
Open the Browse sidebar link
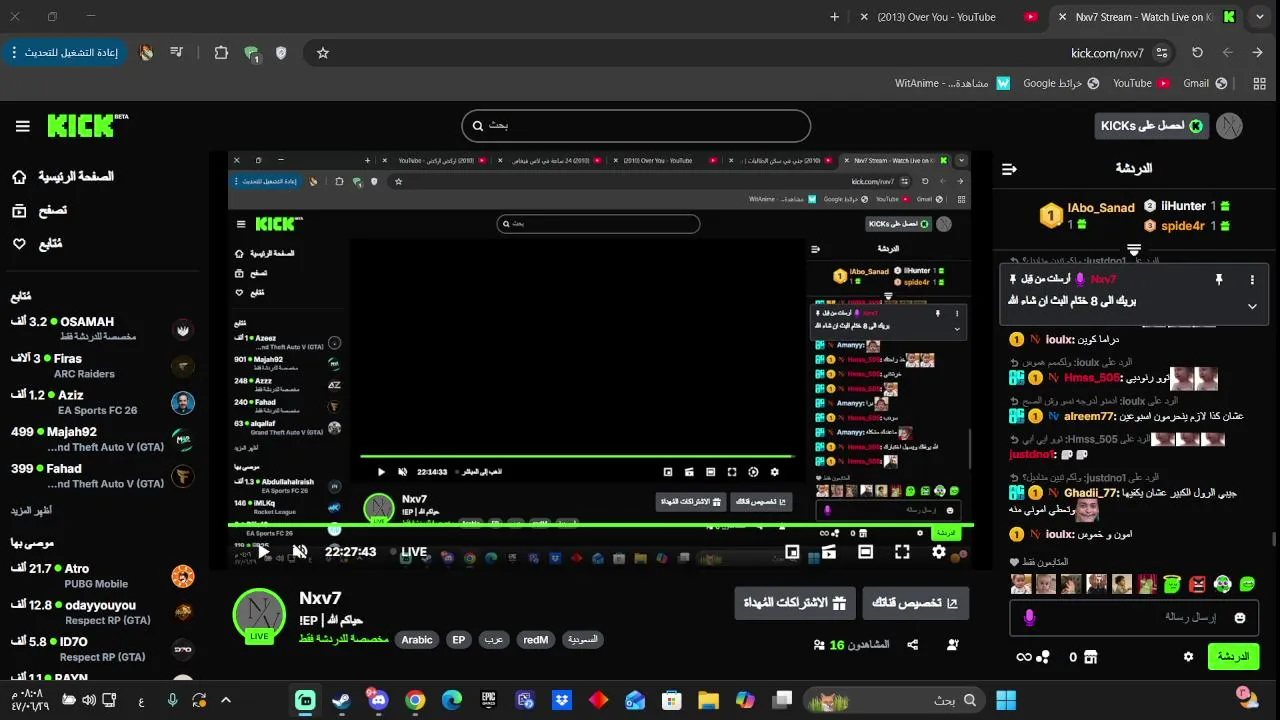(41, 210)
